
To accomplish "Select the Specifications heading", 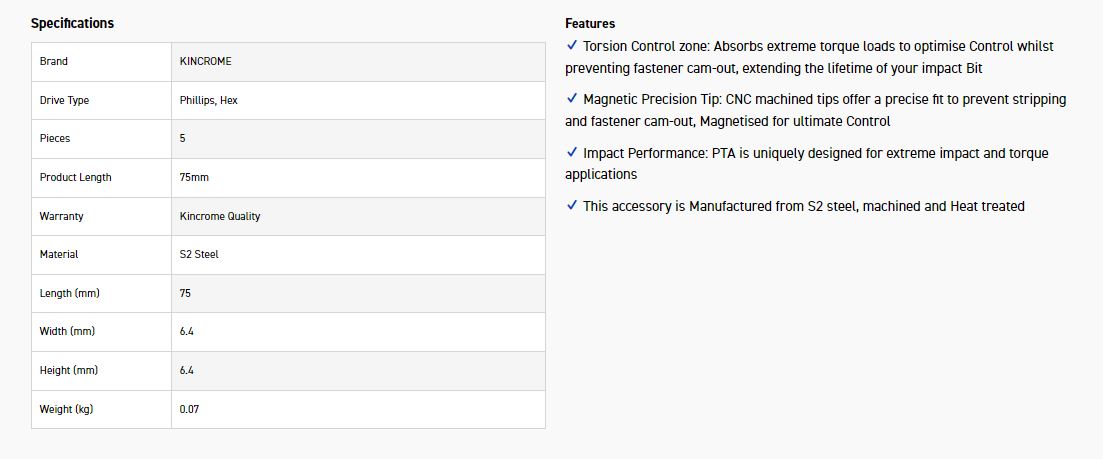I will coord(72,23).
